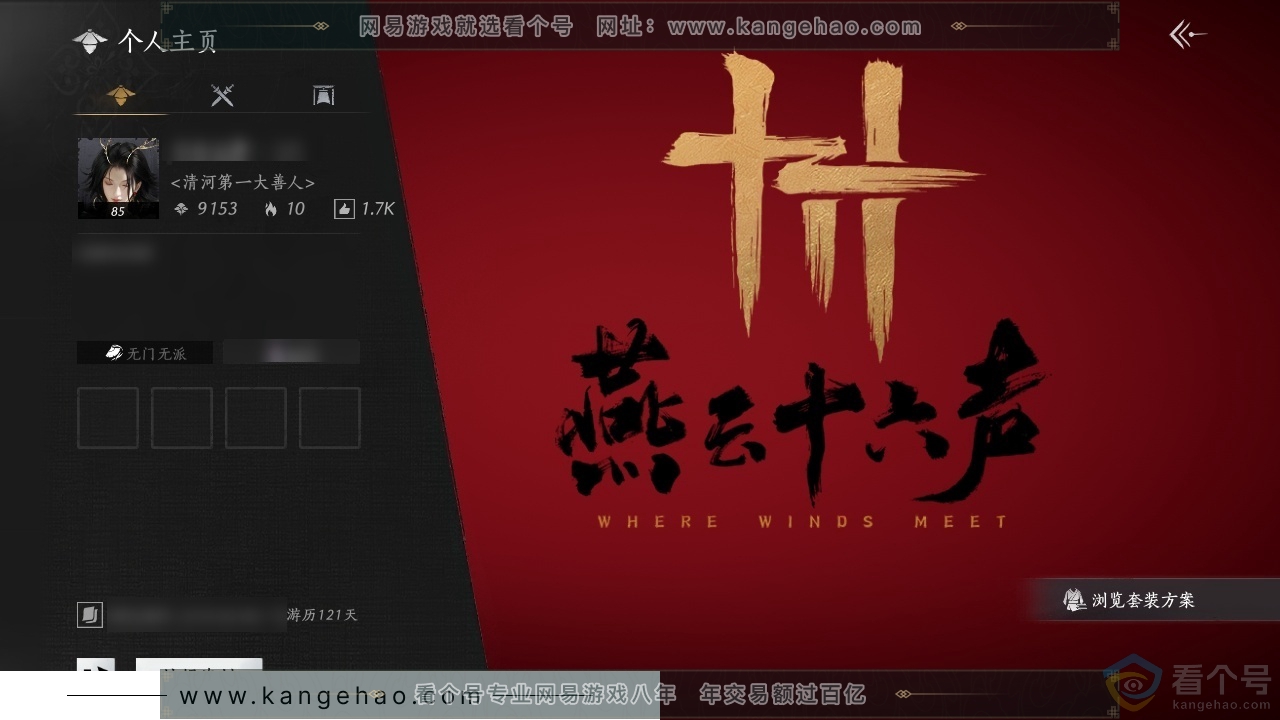Select the fourth empty badge slot
The image size is (1280, 720).
(x=330, y=418)
